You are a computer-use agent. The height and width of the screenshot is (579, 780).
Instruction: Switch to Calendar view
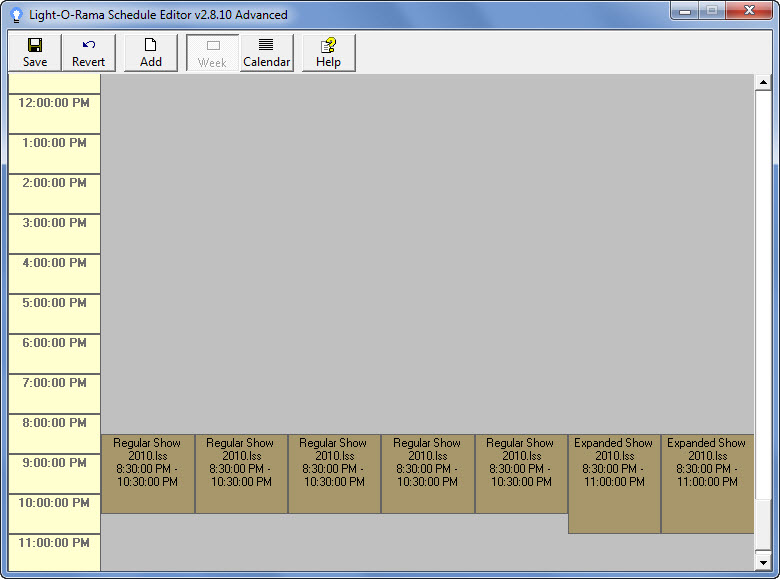(267, 53)
